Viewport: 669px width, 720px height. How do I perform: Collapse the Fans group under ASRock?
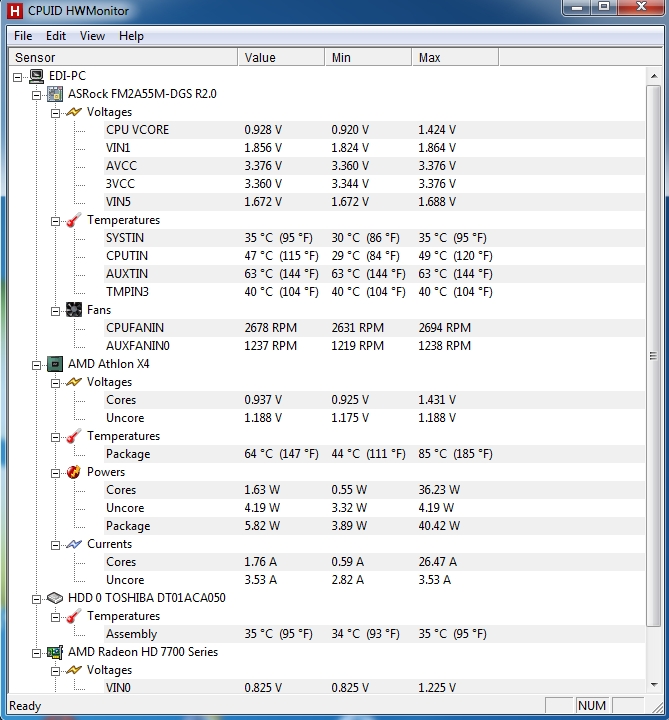[56, 310]
